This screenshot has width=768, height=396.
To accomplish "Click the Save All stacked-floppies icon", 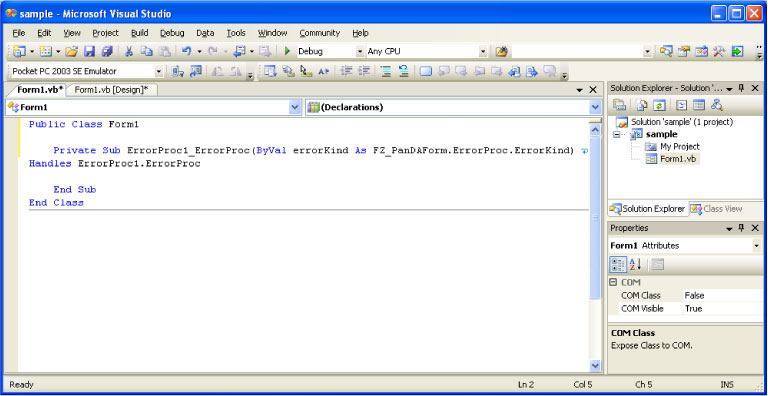I will (x=107, y=51).
